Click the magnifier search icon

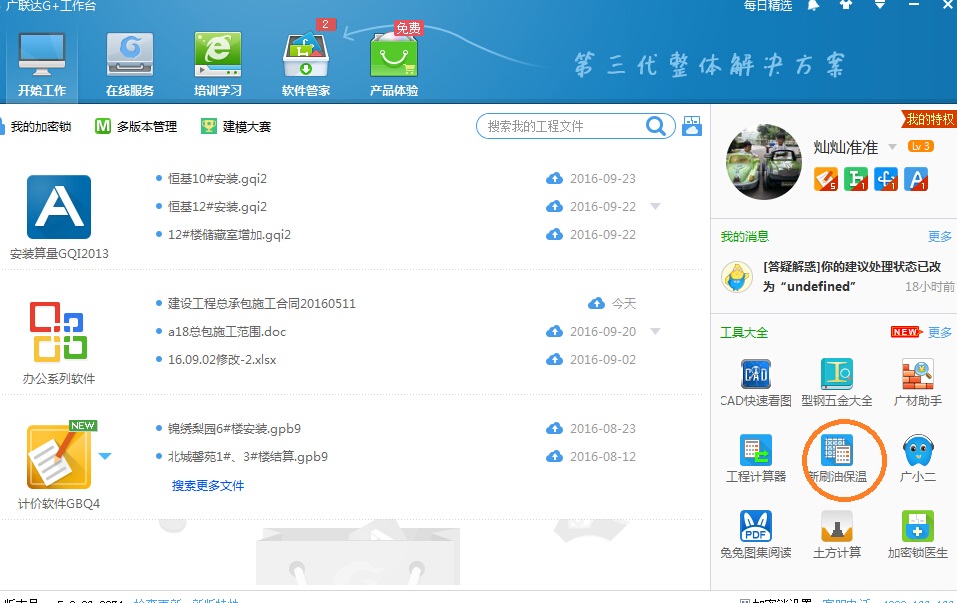coord(655,126)
